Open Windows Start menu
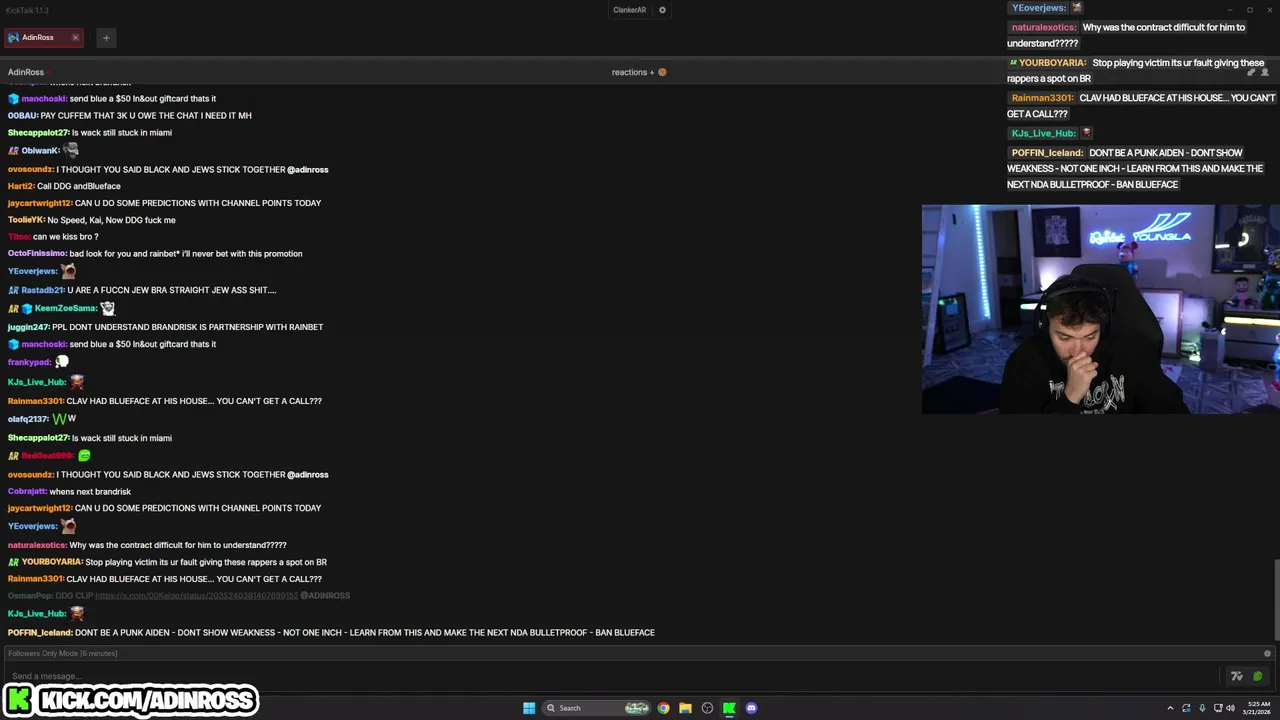 (x=529, y=708)
